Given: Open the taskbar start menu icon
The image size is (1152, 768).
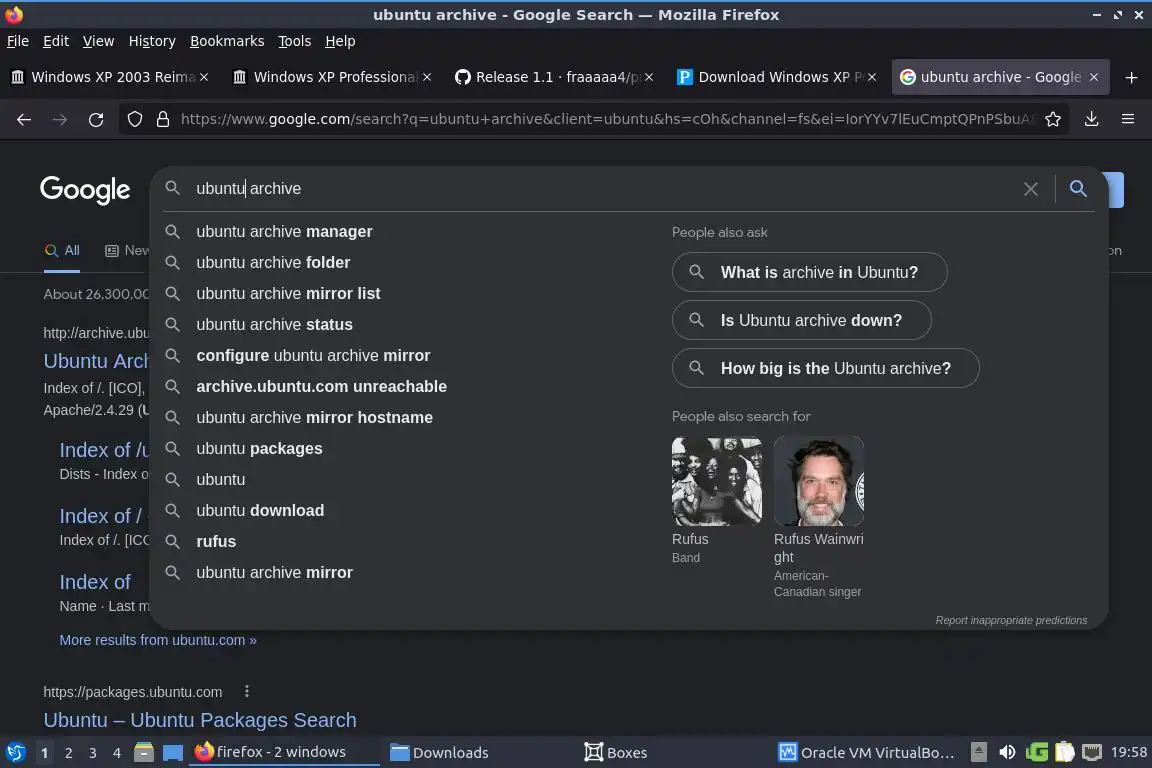Looking at the screenshot, I should coord(15,753).
